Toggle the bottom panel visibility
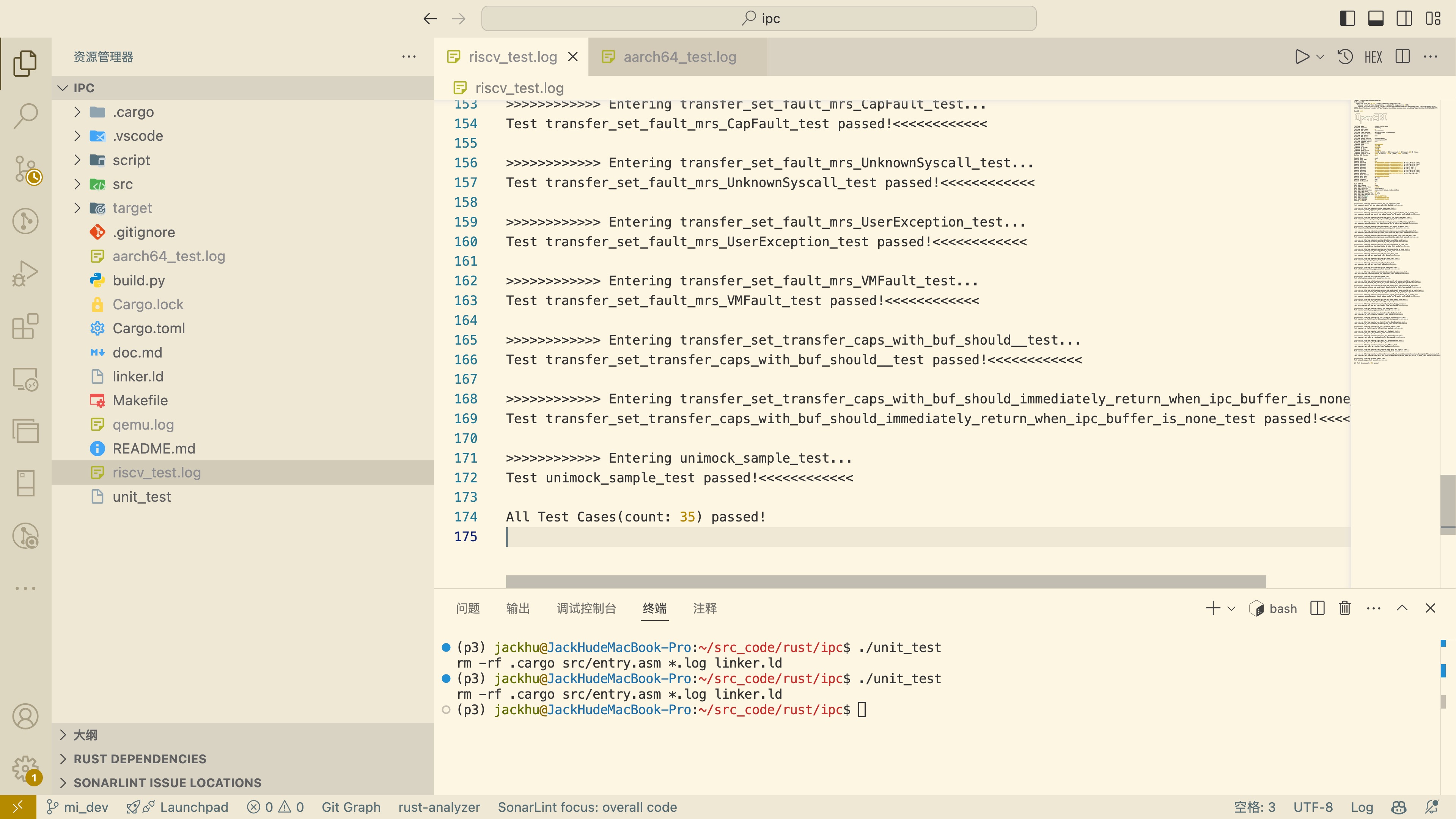The width and height of the screenshot is (1456, 819). click(x=1376, y=19)
